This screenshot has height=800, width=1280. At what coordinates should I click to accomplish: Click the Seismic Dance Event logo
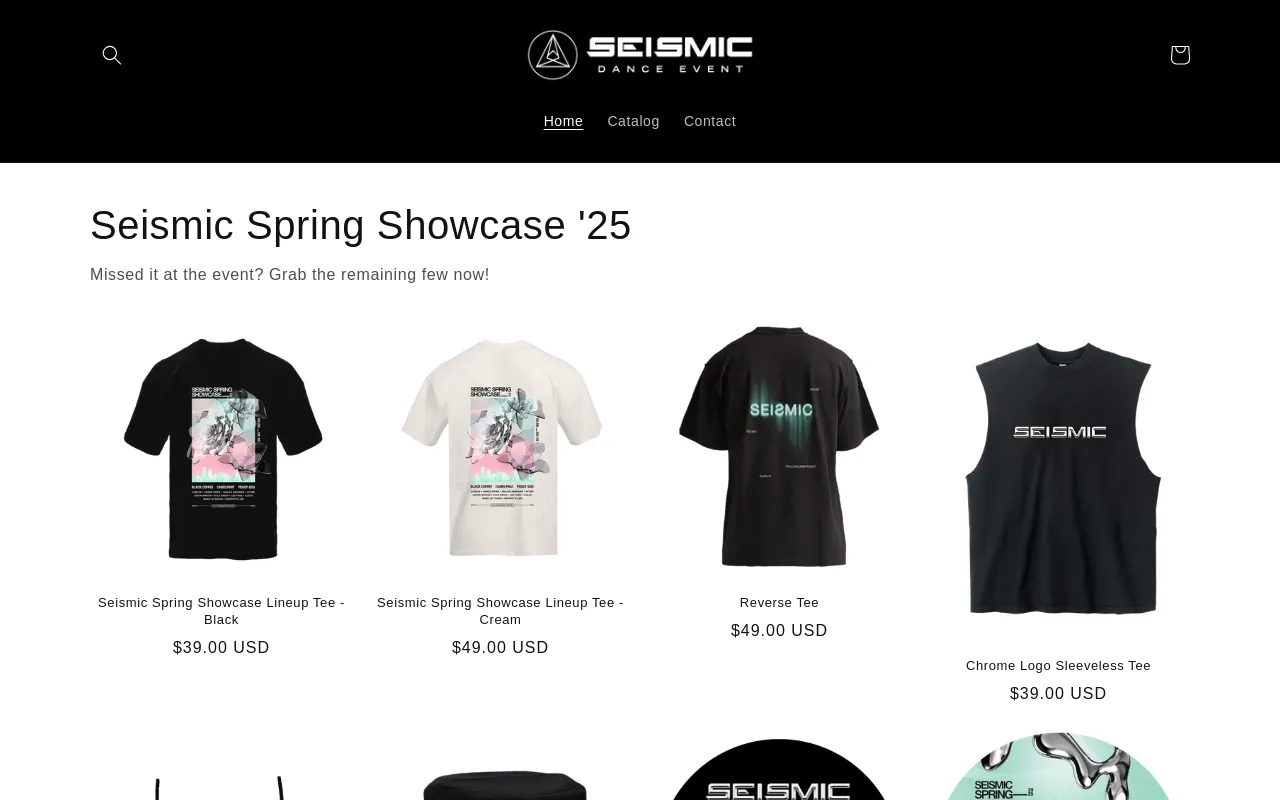point(640,55)
